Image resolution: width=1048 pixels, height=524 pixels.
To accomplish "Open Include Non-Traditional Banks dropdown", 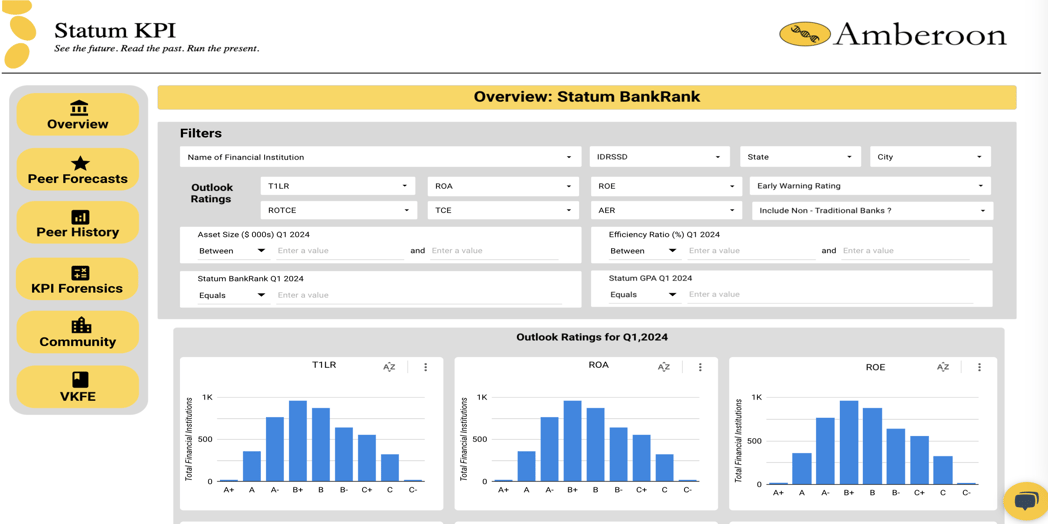I will tap(871, 211).
